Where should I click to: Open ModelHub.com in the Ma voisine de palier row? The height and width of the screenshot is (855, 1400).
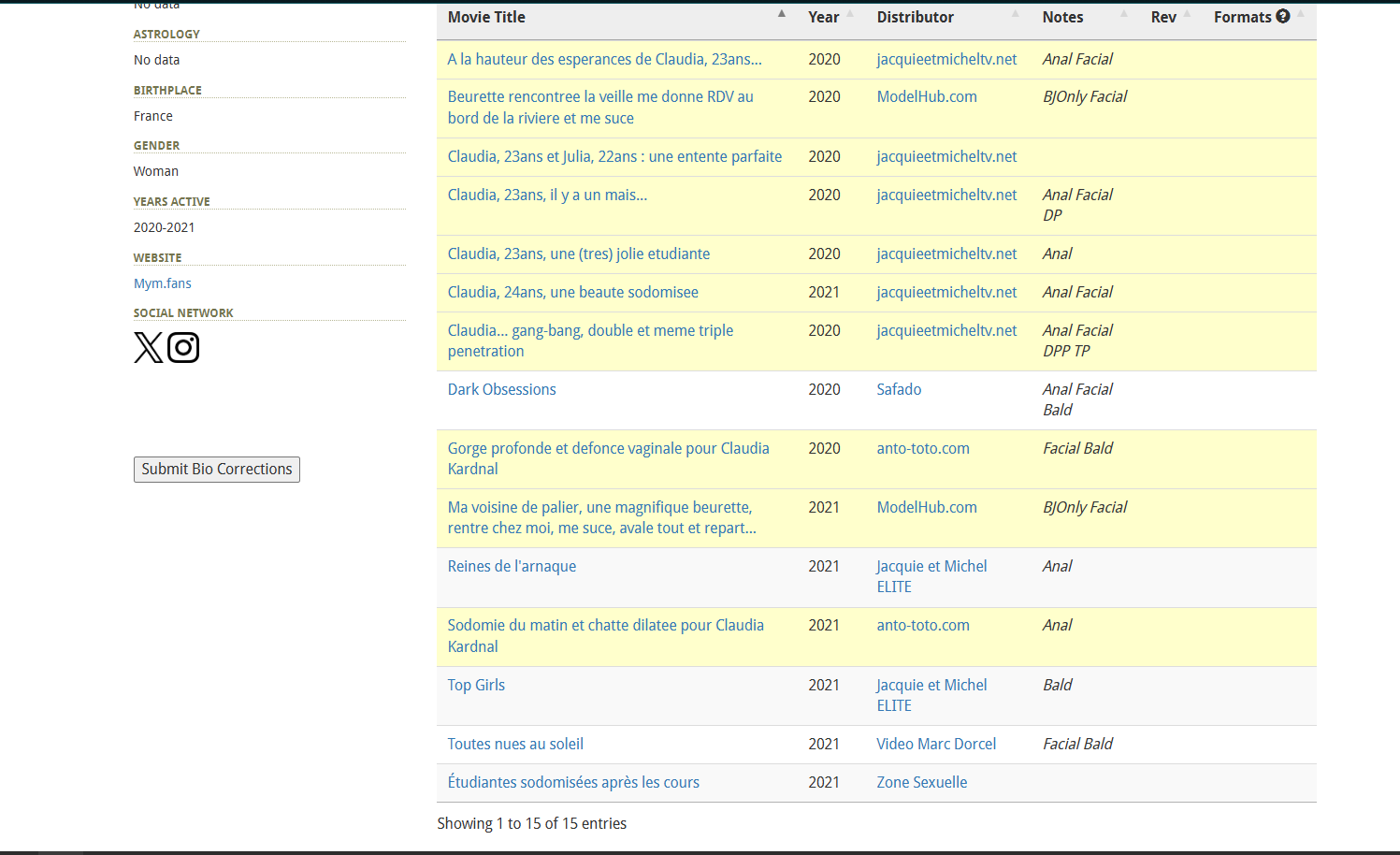click(927, 507)
